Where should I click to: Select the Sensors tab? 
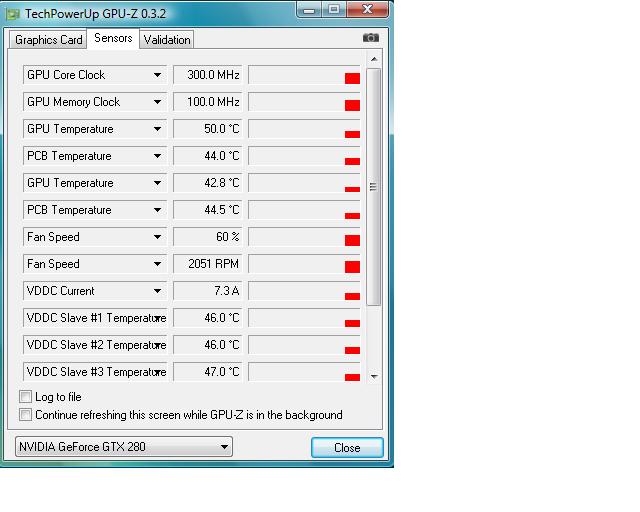tap(113, 38)
